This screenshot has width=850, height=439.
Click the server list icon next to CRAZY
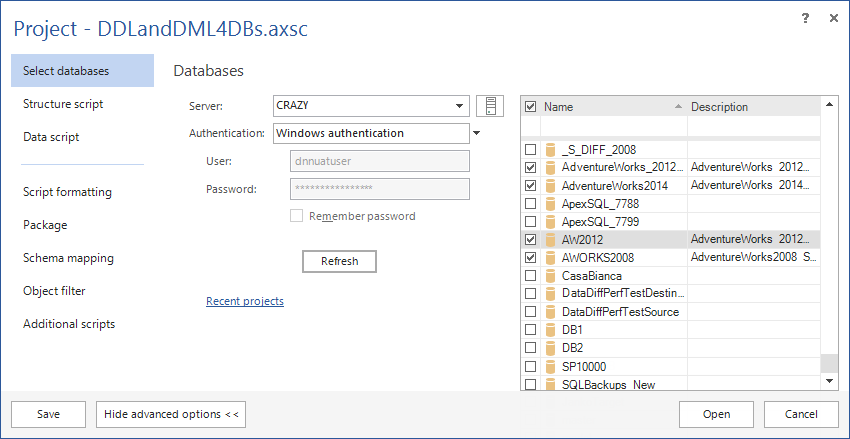pyautogui.click(x=490, y=106)
